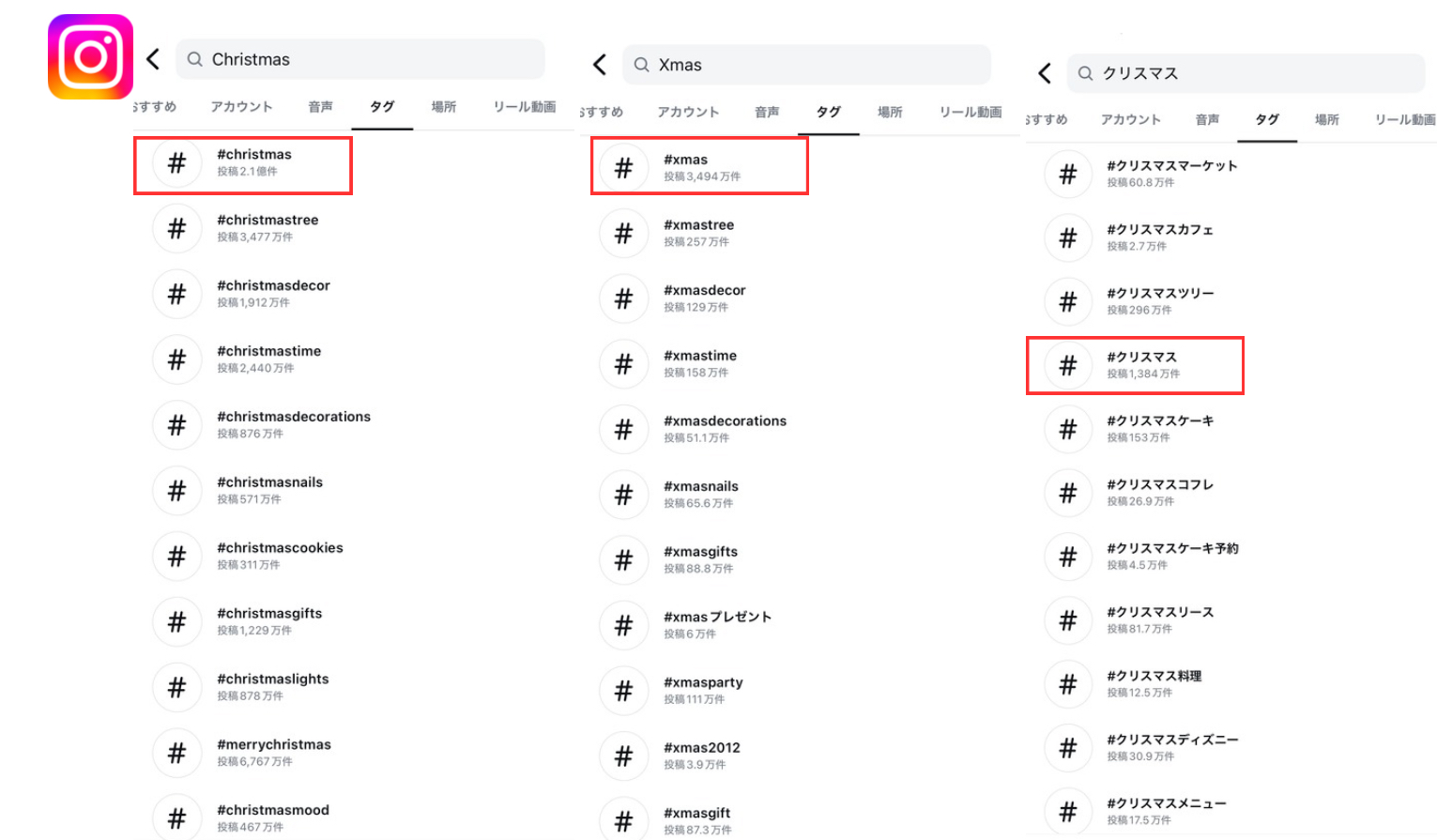Image resolution: width=1437 pixels, height=840 pixels.
Task: Open the #christmasnails hashtag
Action: coord(269,490)
